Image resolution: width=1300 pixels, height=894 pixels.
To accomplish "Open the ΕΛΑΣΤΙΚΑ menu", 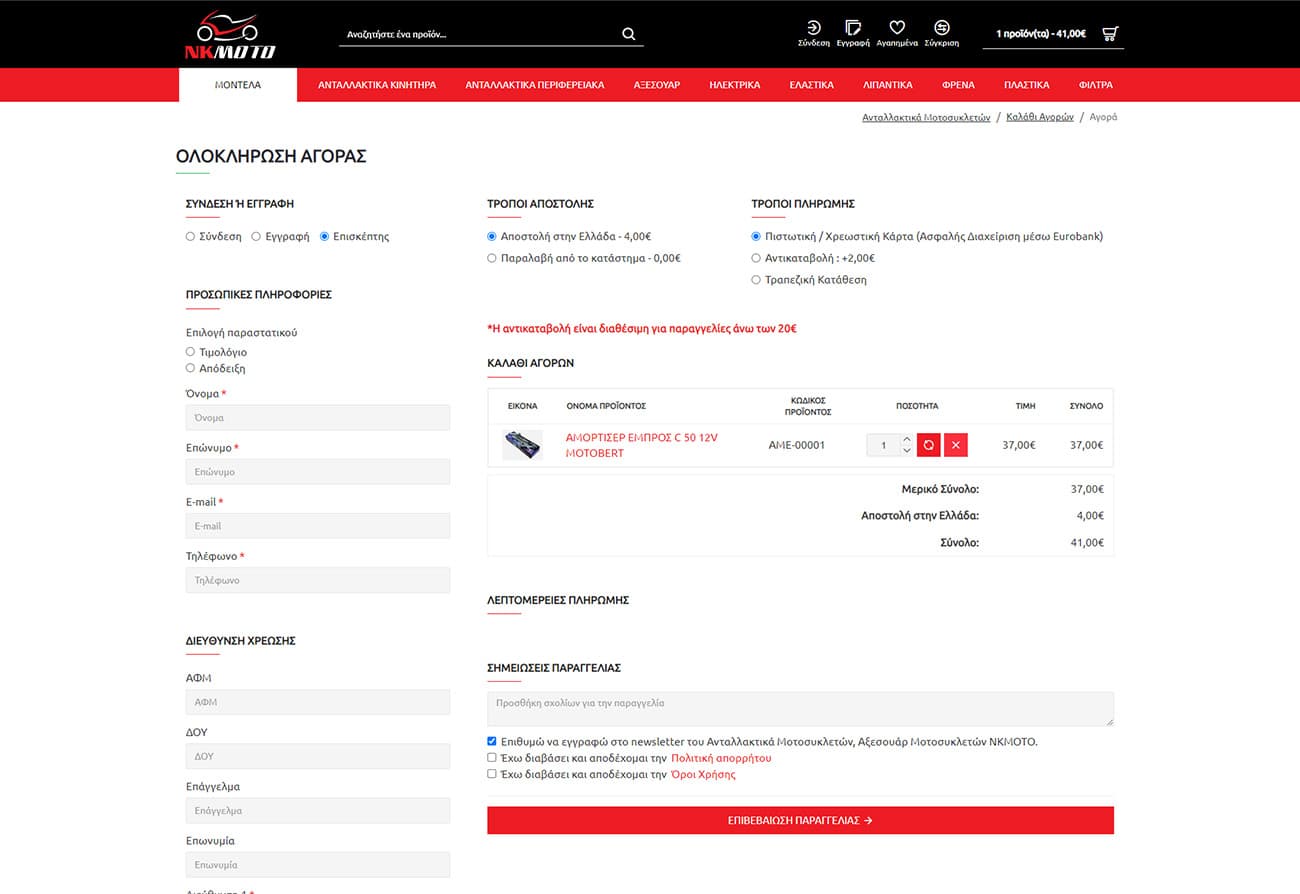I will tap(811, 85).
